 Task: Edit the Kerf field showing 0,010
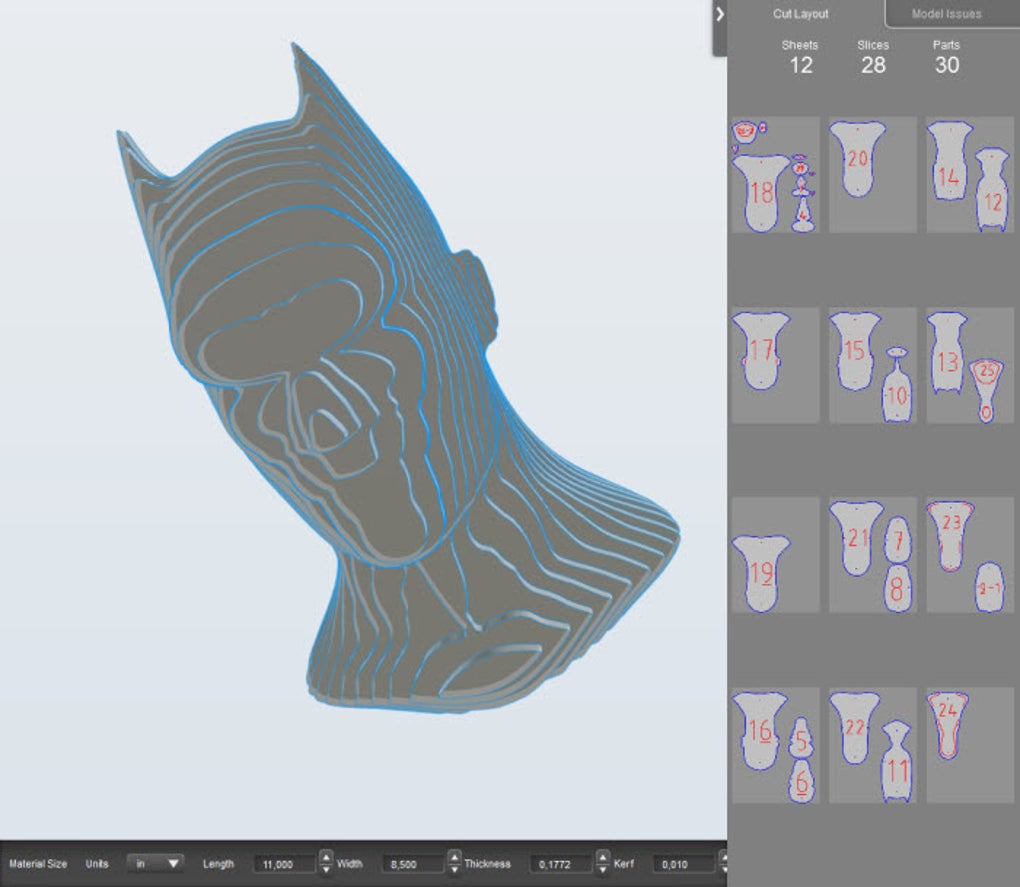pyautogui.click(x=683, y=864)
